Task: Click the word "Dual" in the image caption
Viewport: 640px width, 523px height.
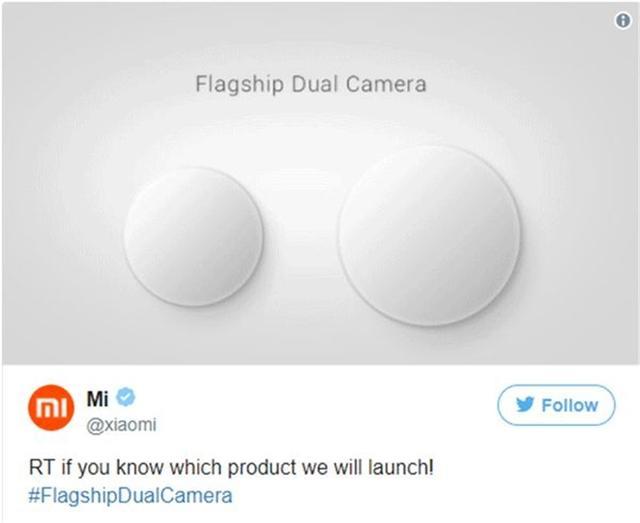Action: pyautogui.click(x=315, y=84)
